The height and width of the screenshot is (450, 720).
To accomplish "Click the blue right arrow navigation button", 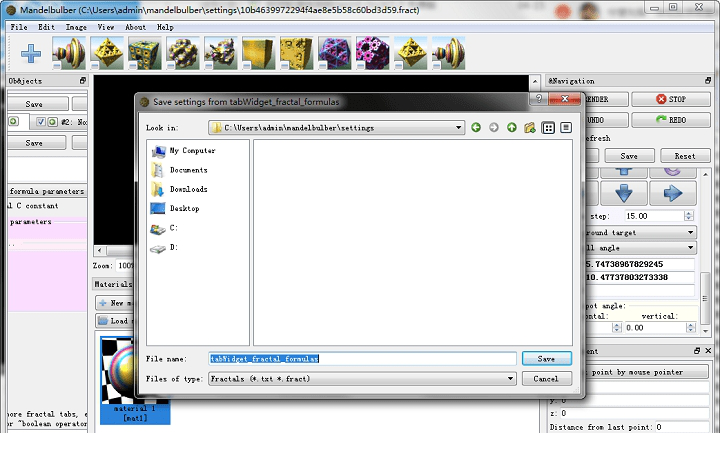I will click(672, 193).
